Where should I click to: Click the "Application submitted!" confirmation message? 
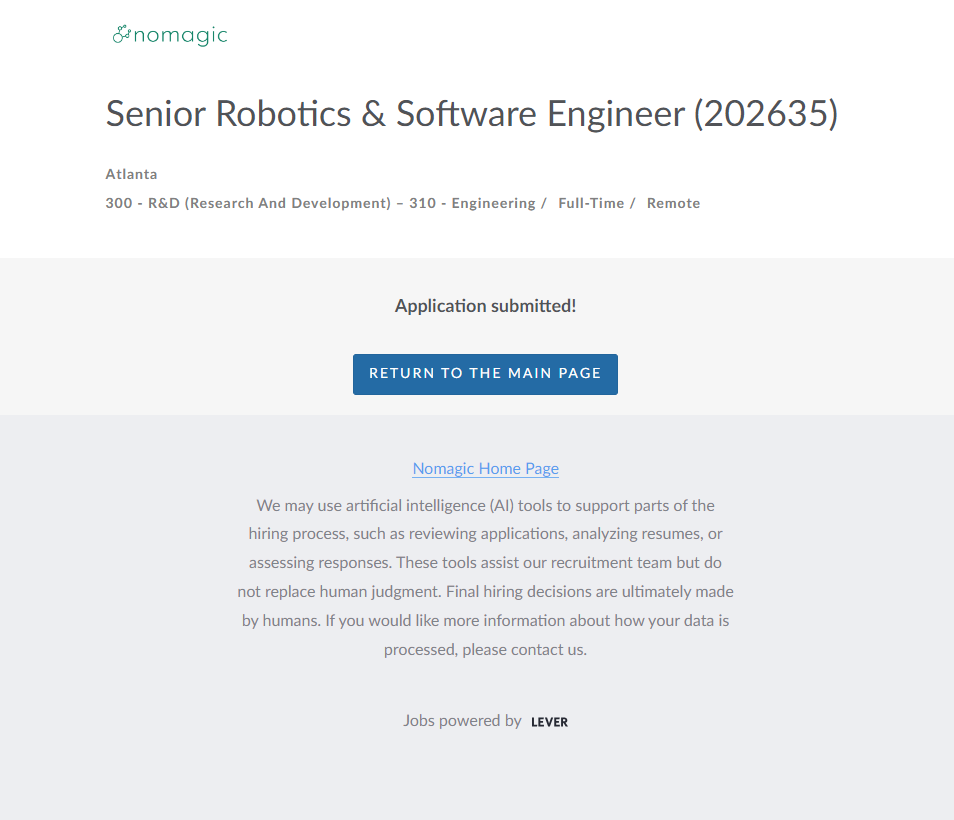(x=485, y=306)
